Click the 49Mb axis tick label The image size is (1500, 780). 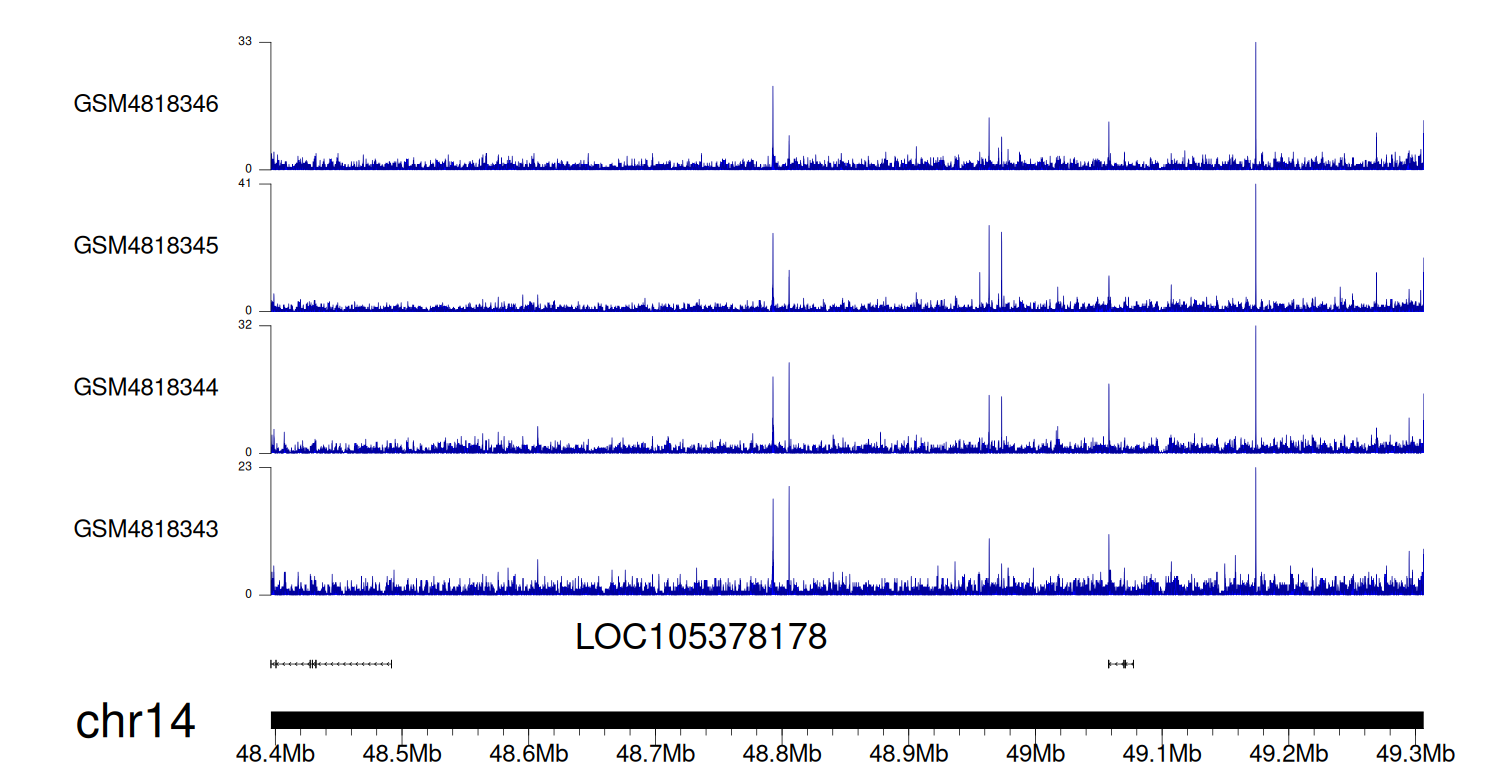point(1035,753)
